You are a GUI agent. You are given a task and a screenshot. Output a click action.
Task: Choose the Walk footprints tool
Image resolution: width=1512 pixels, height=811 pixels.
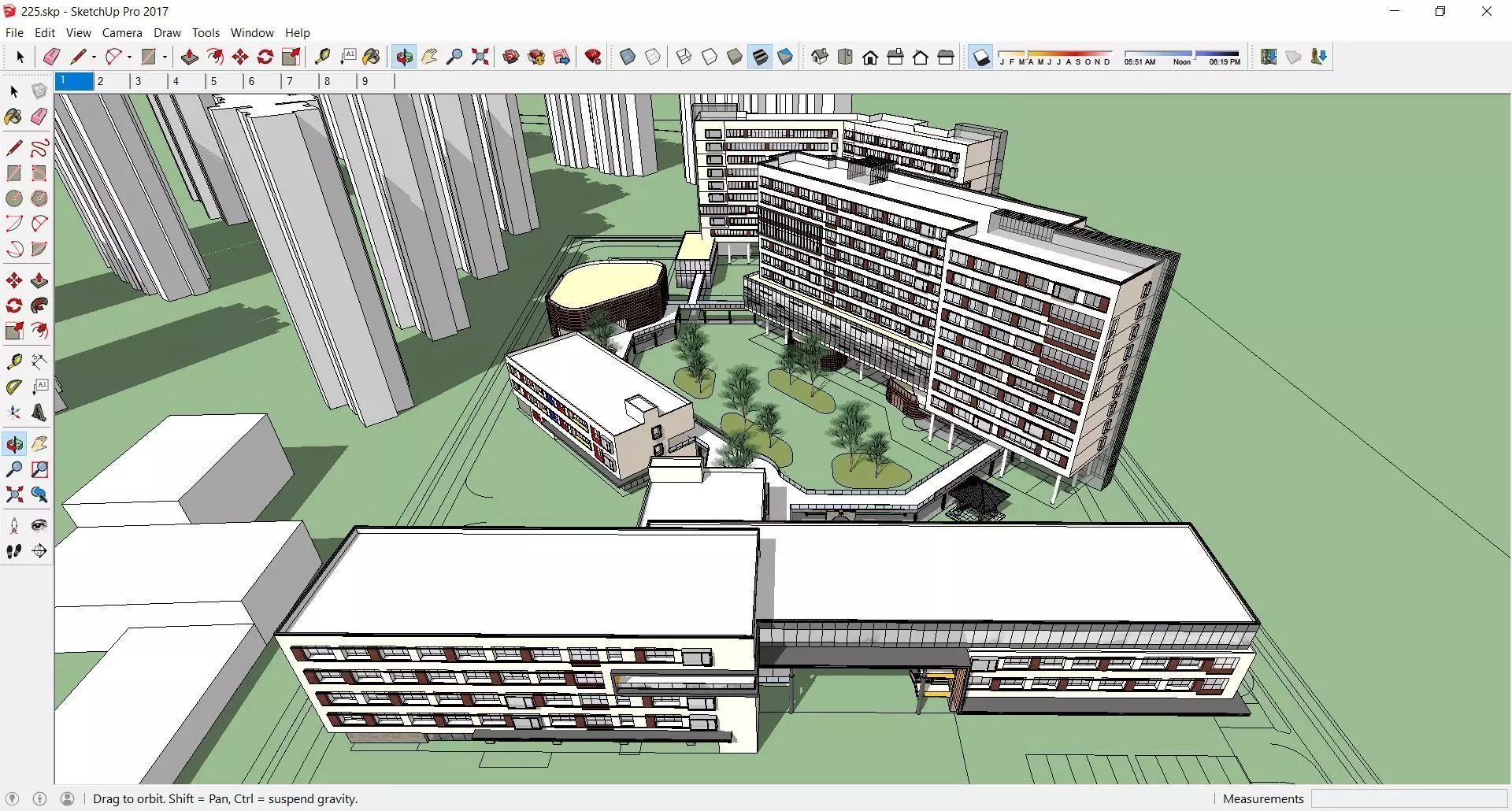(x=14, y=551)
